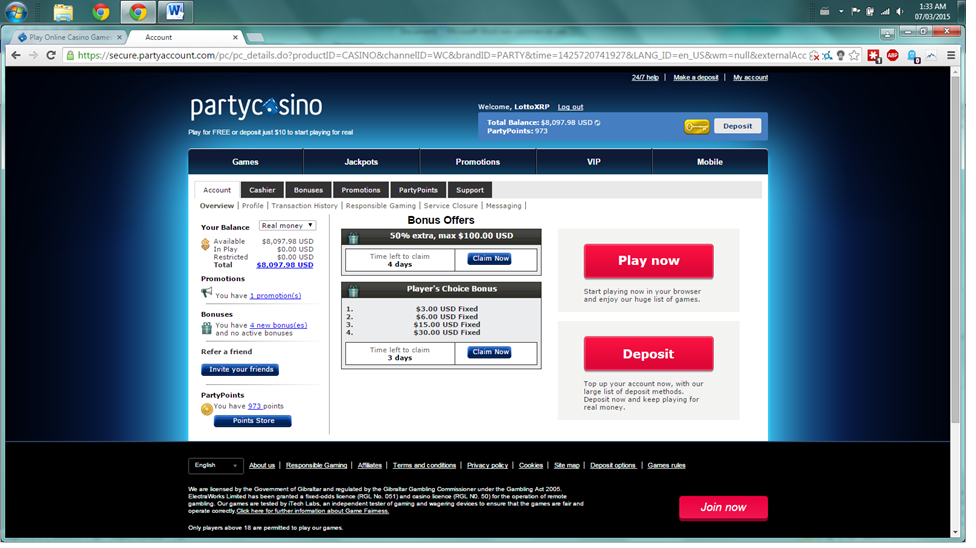Click the volume speaker tray icon

899,11
